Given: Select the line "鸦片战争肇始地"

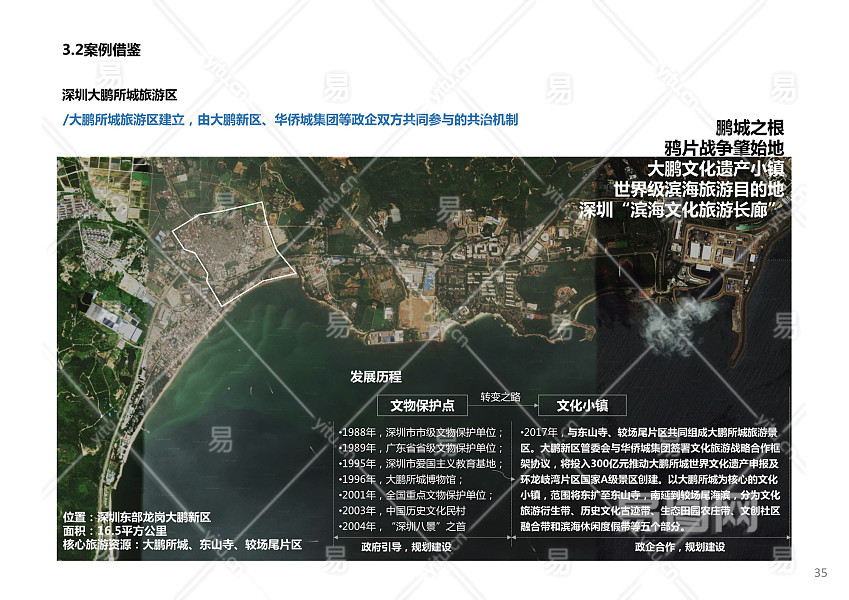Looking at the screenshot, I should click(724, 148).
